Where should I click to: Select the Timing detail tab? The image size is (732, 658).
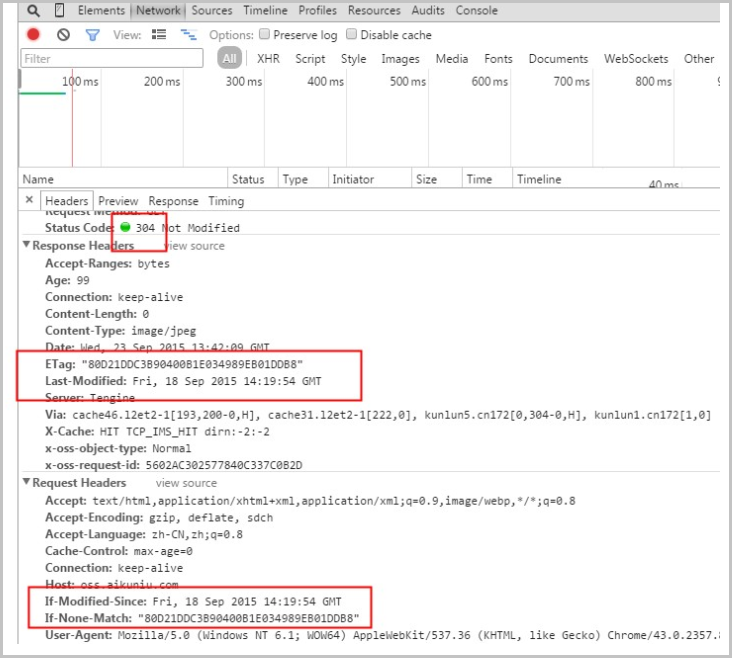pyautogui.click(x=226, y=201)
